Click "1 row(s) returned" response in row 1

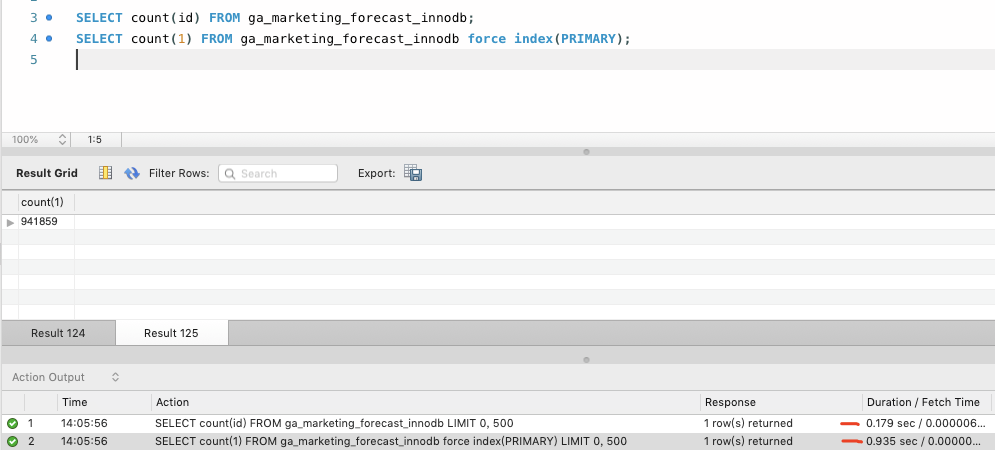[748, 423]
